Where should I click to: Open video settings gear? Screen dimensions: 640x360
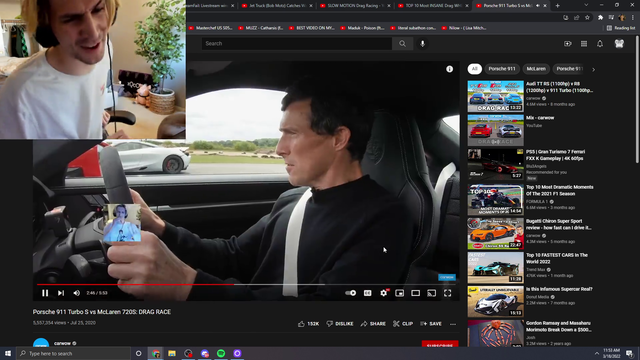(384, 293)
